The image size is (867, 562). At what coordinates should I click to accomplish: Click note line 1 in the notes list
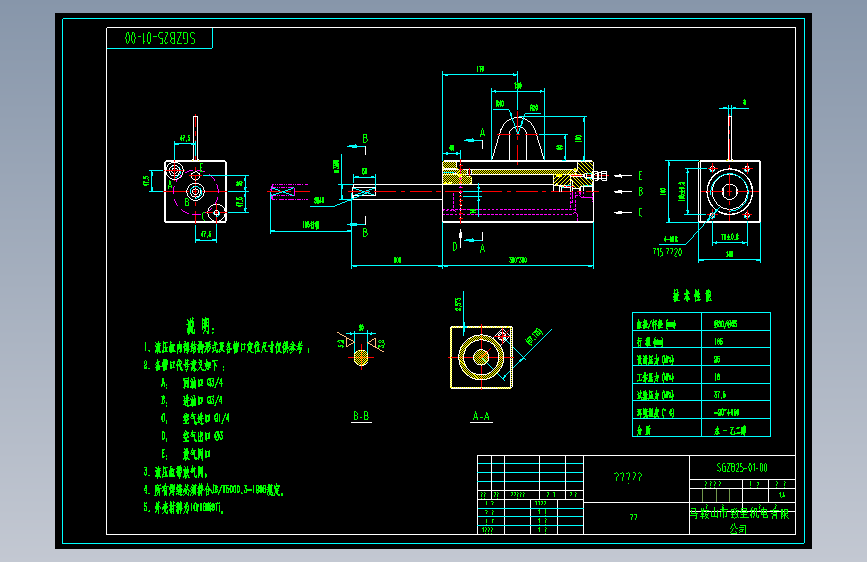pos(227,347)
